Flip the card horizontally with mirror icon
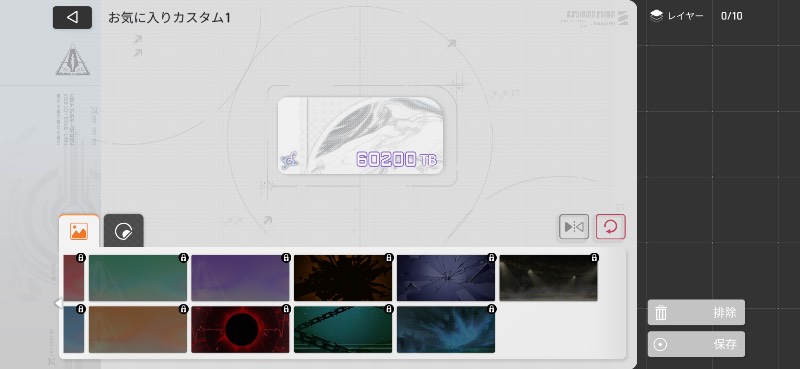This screenshot has width=800, height=369. pyautogui.click(x=574, y=227)
